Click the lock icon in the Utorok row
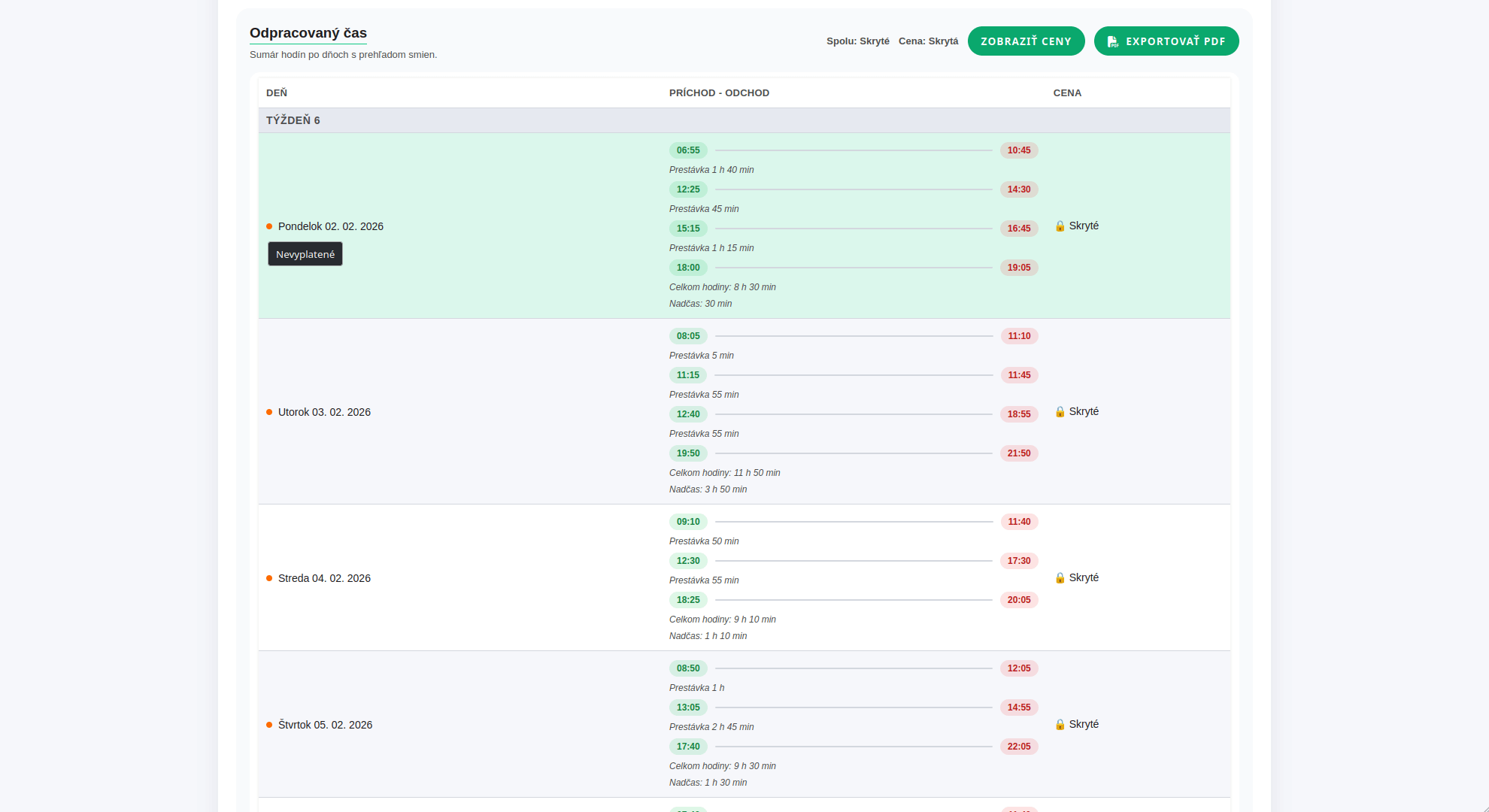The height and width of the screenshot is (812, 1489). (x=1060, y=412)
